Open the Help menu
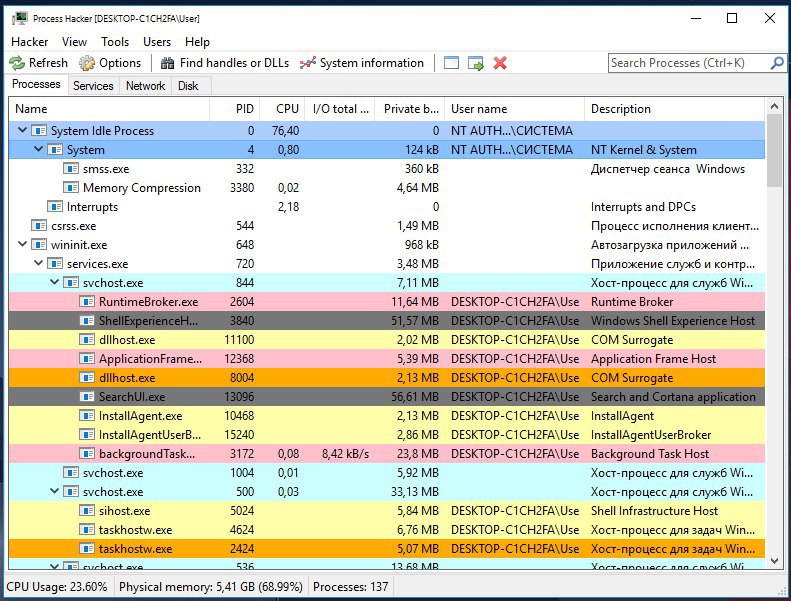Screen dimensions: 791x601 197,42
